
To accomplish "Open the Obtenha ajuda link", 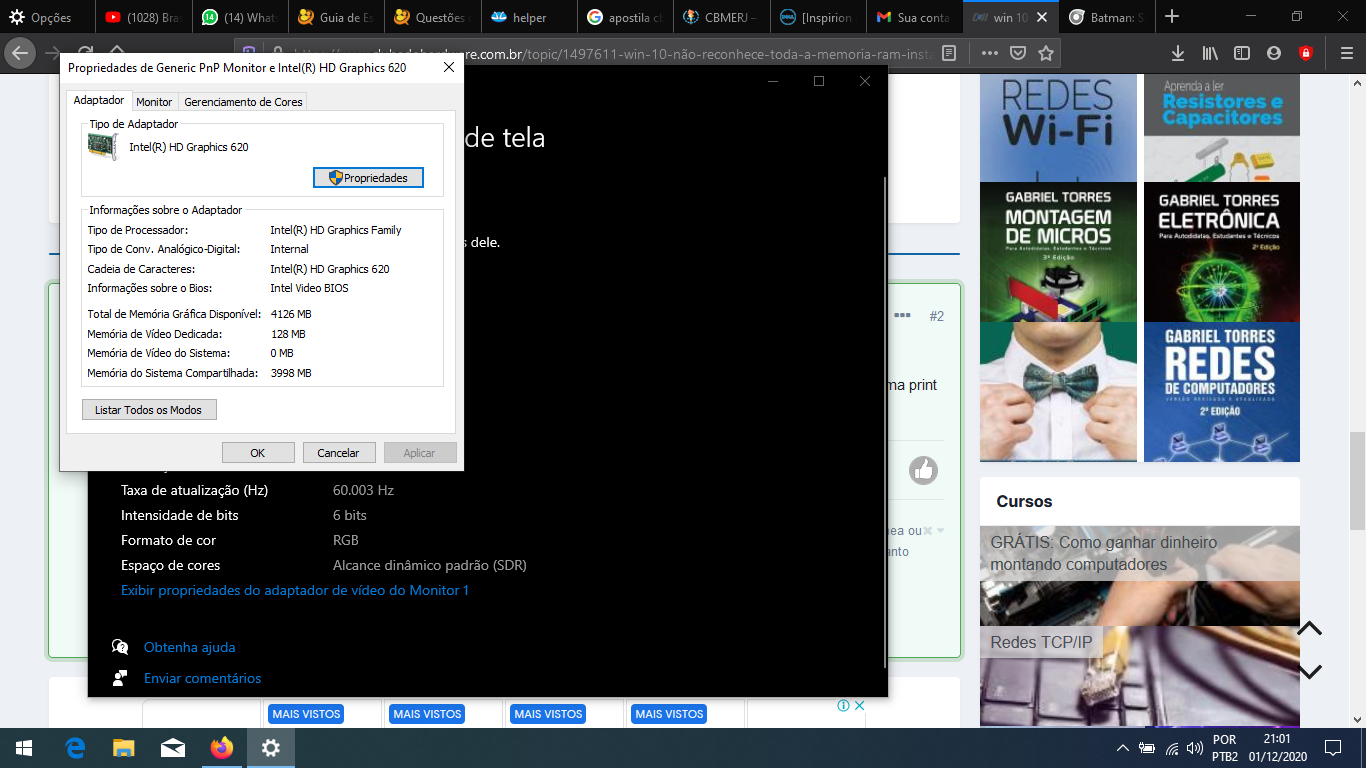I will [190, 647].
